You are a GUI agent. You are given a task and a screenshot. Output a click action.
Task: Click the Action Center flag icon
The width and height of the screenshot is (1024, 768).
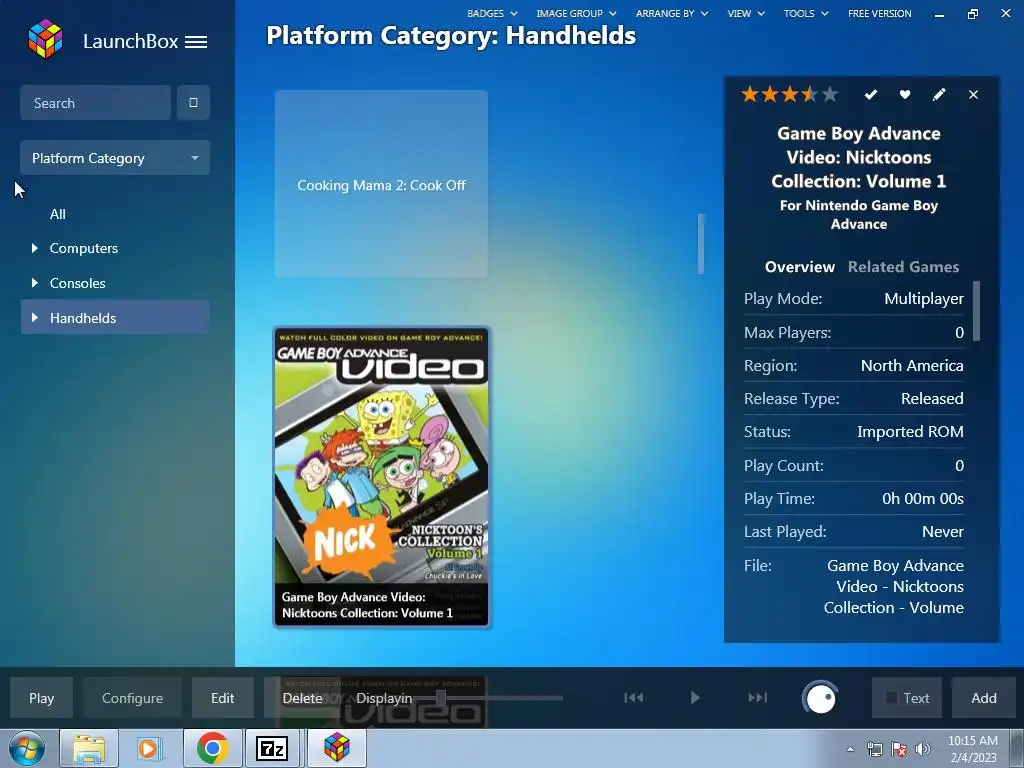point(898,750)
